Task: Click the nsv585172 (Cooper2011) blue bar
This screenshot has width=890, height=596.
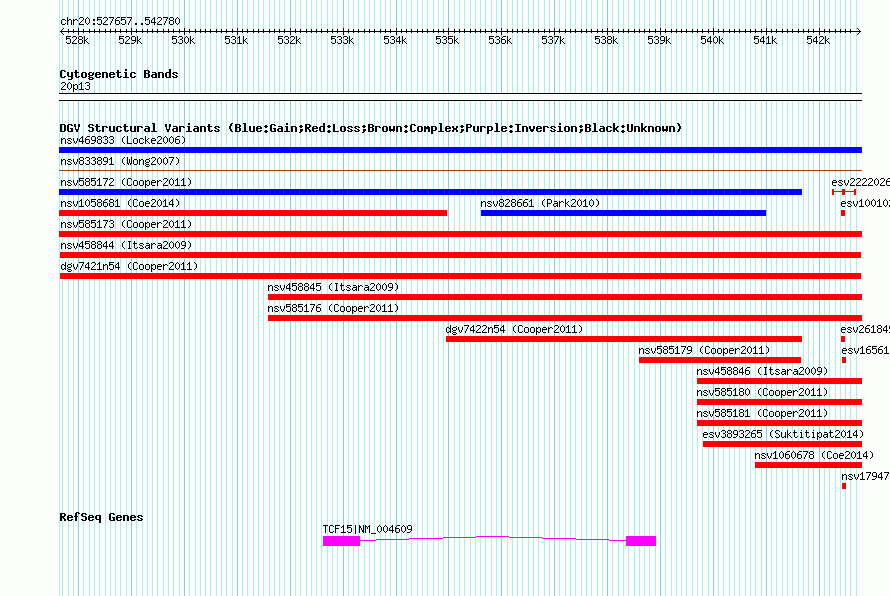Action: click(430, 192)
